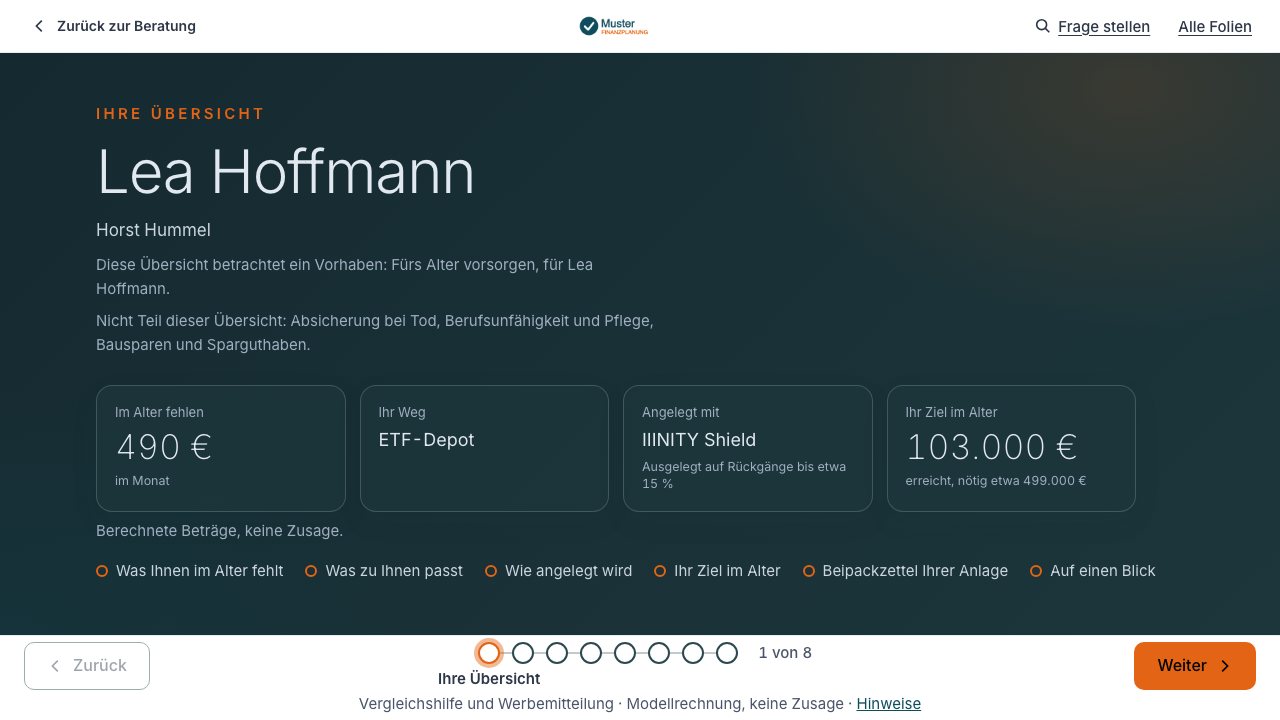Viewport: 1280px width, 720px height.
Task: Click the Im Alter fehlen 490 € card
Action: 221,449
